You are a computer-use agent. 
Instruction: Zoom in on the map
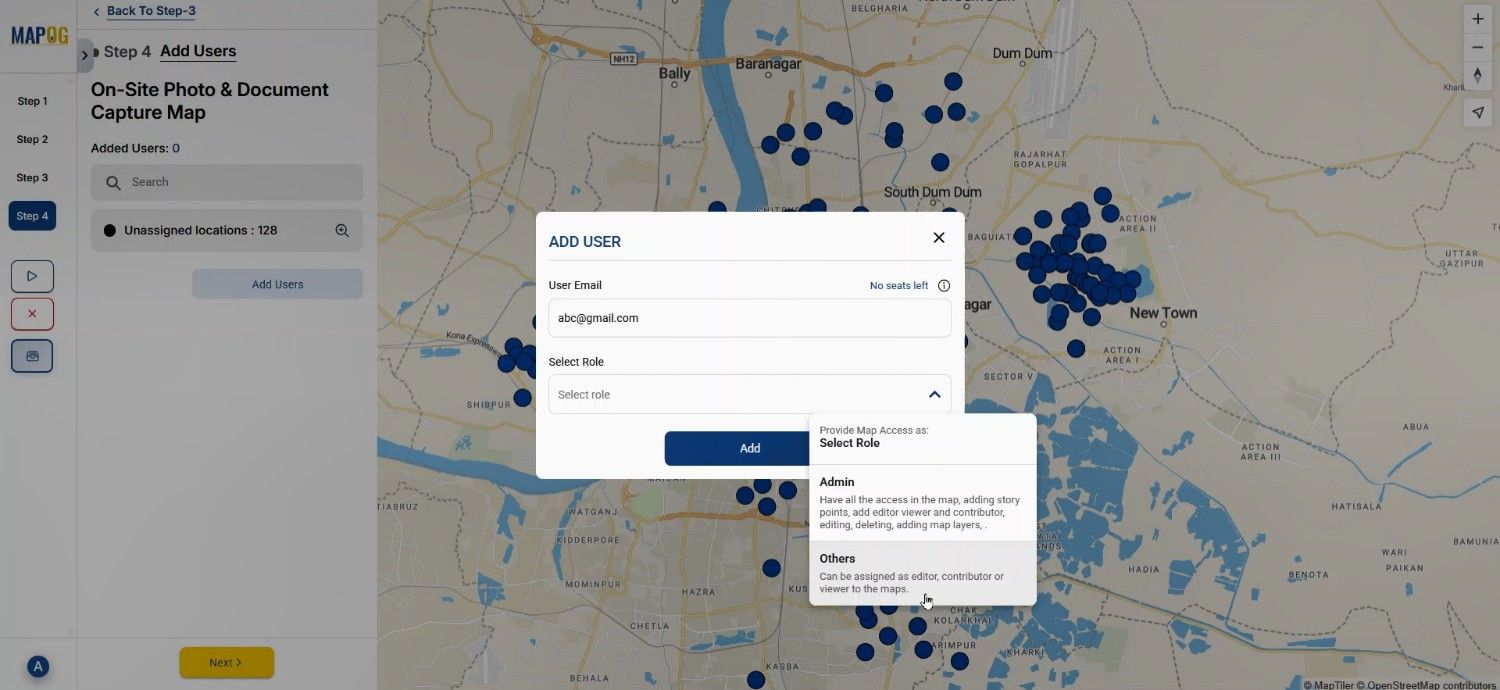pyautogui.click(x=1477, y=19)
